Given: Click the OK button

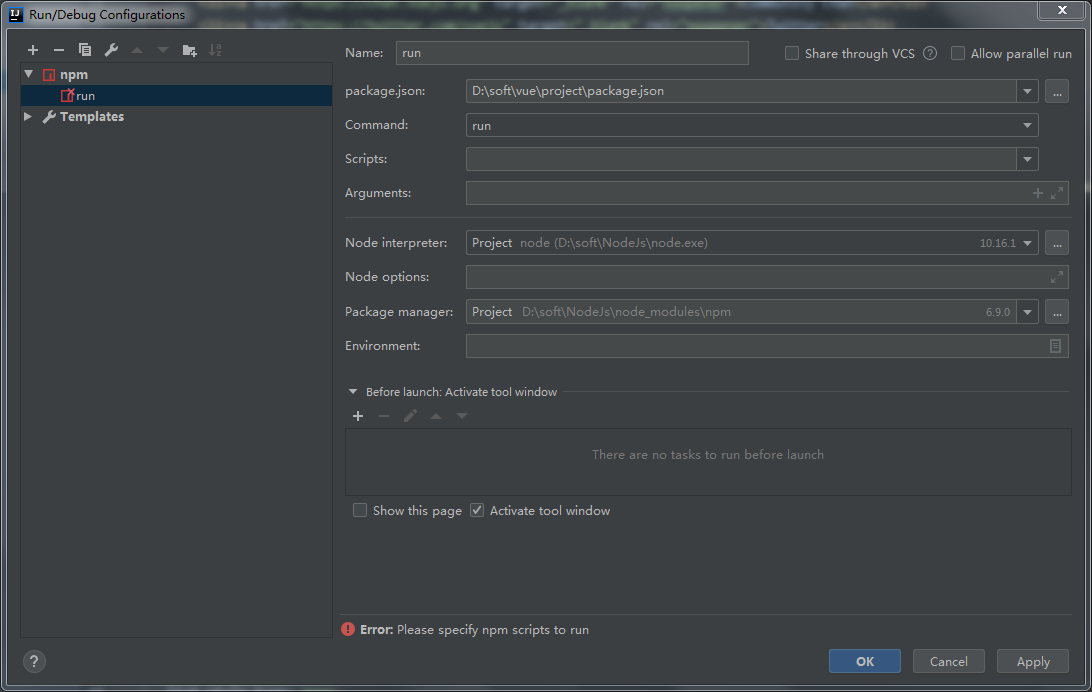Looking at the screenshot, I should coord(864,661).
